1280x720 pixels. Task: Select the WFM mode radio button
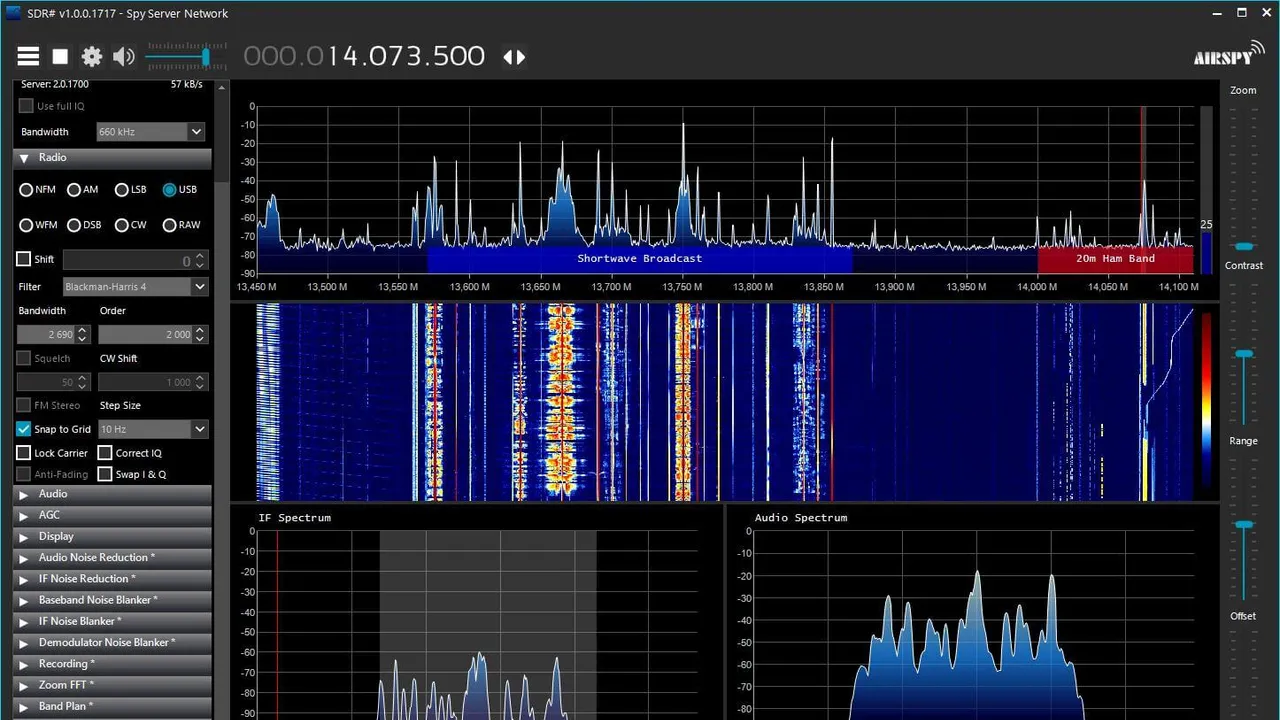[26, 225]
